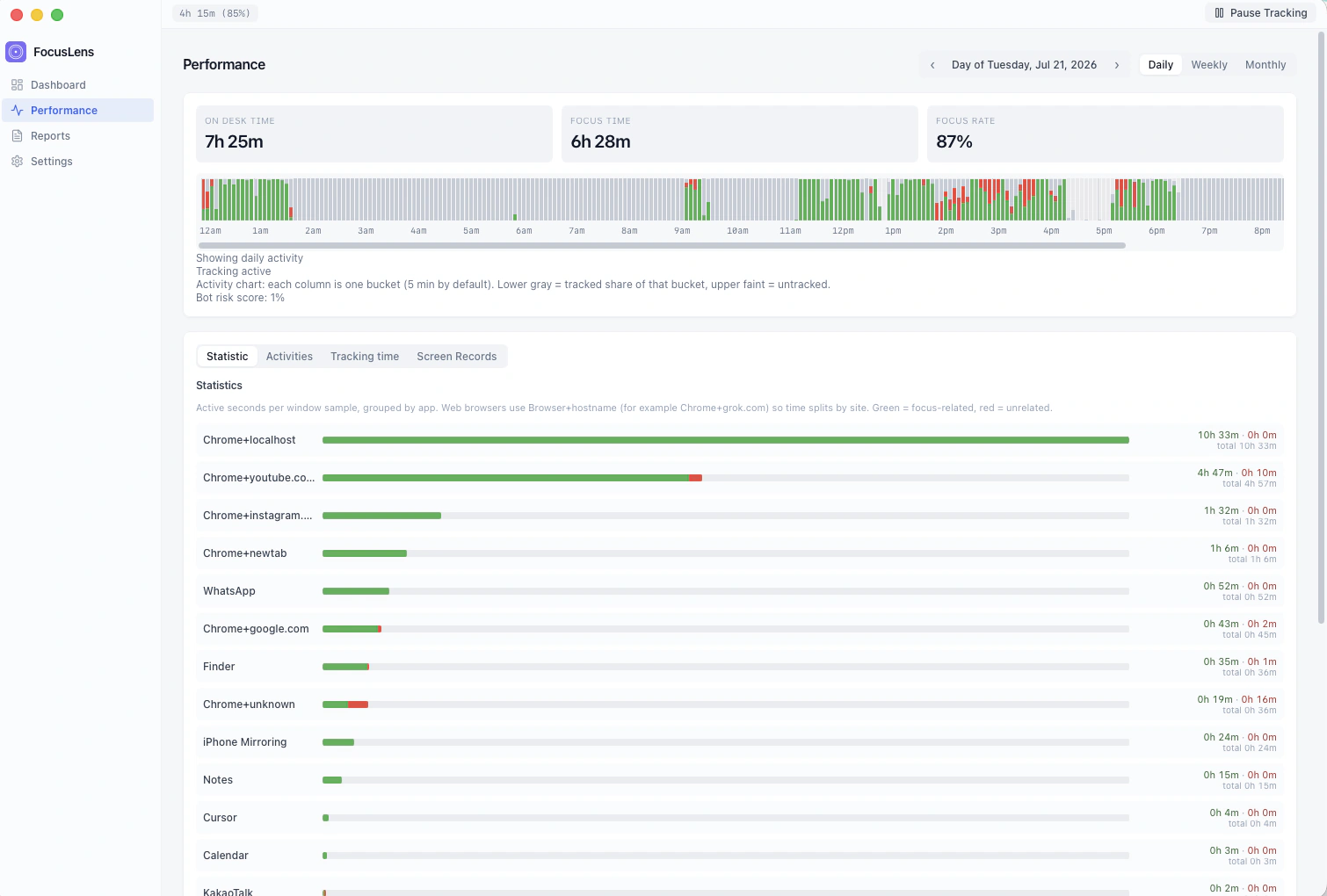Click the 12pm label on activity chart
The width and height of the screenshot is (1327, 896).
843,231
